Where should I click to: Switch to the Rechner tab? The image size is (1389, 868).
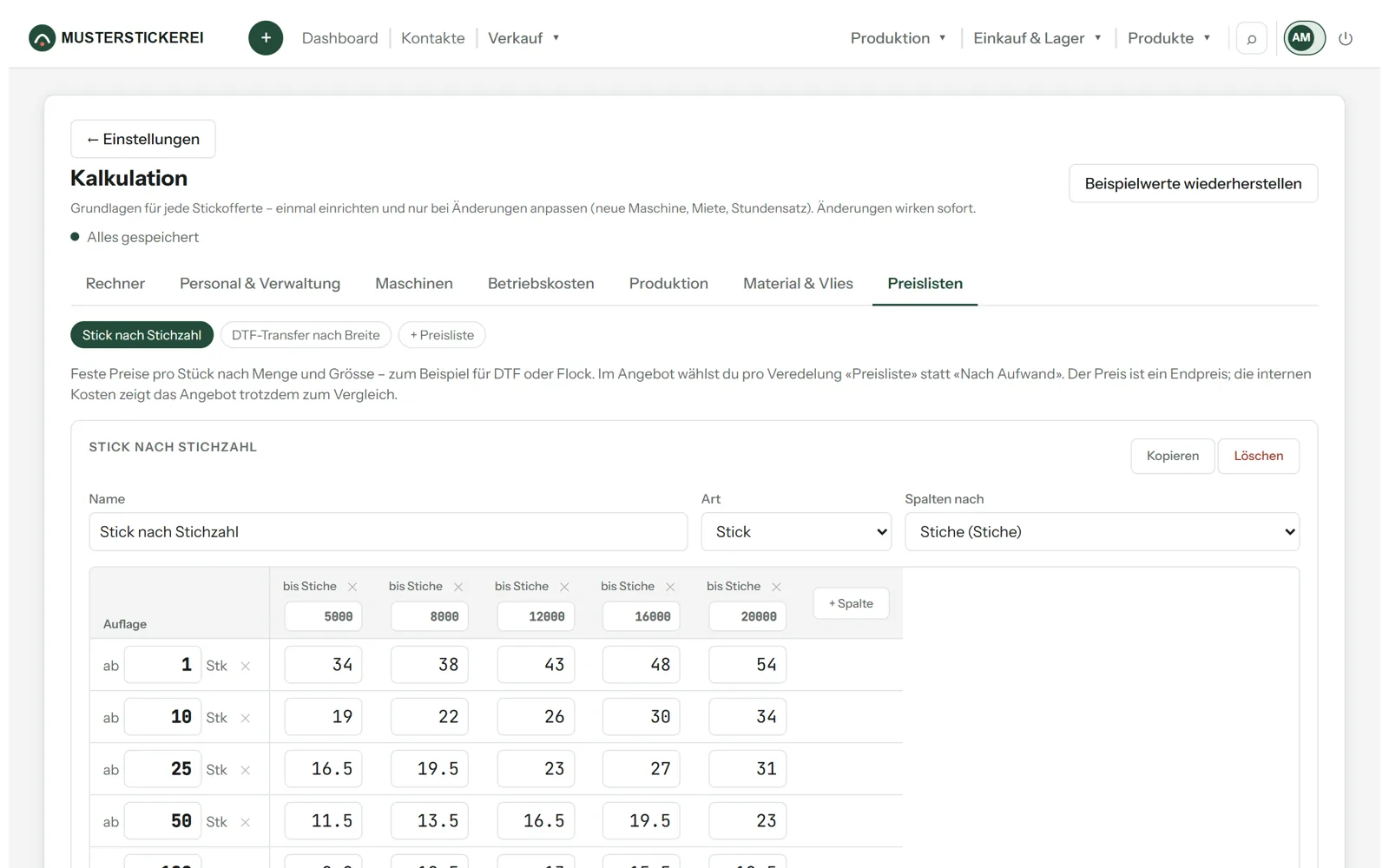pos(115,284)
